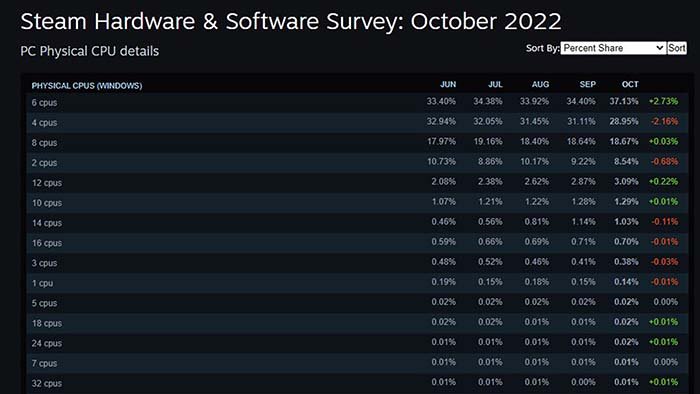The width and height of the screenshot is (700, 394).
Task: Click the 2 cpus row label
Action: 44,163
